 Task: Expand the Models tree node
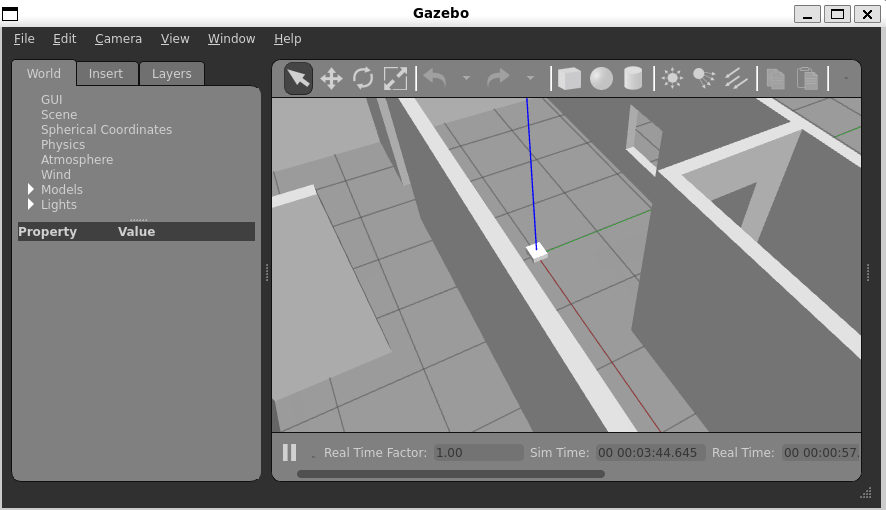31,190
